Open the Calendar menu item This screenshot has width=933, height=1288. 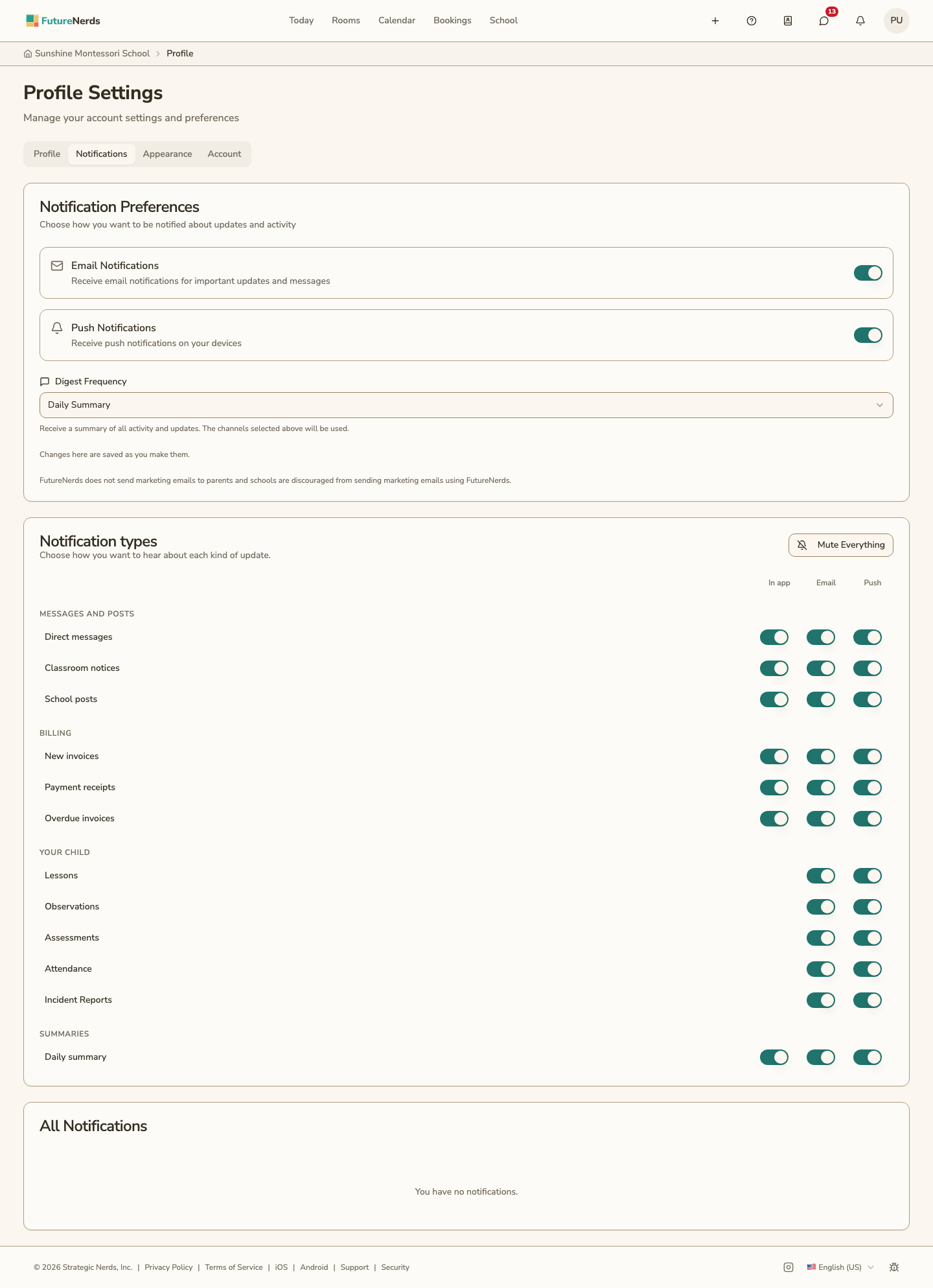(x=397, y=21)
